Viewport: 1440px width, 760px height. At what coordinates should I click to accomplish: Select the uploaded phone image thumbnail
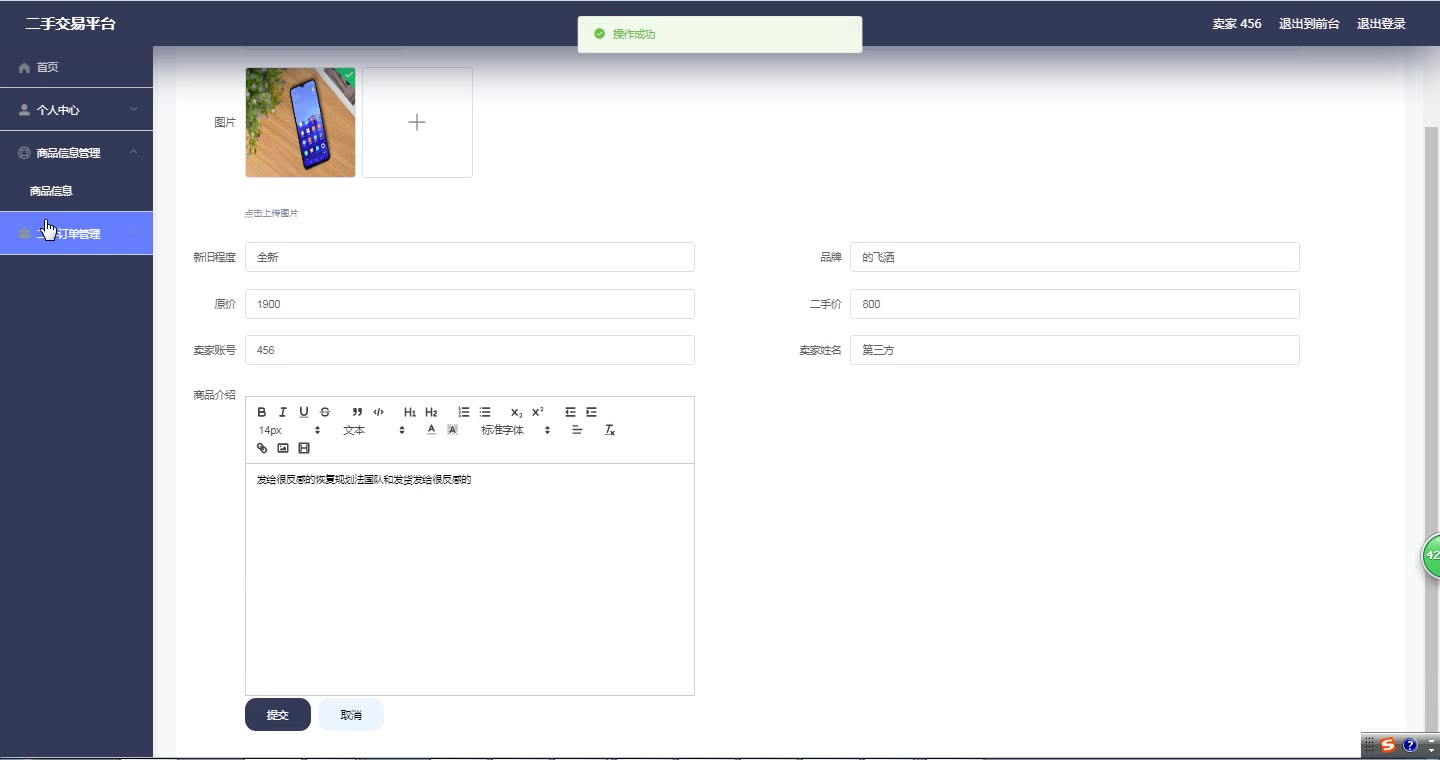[300, 122]
